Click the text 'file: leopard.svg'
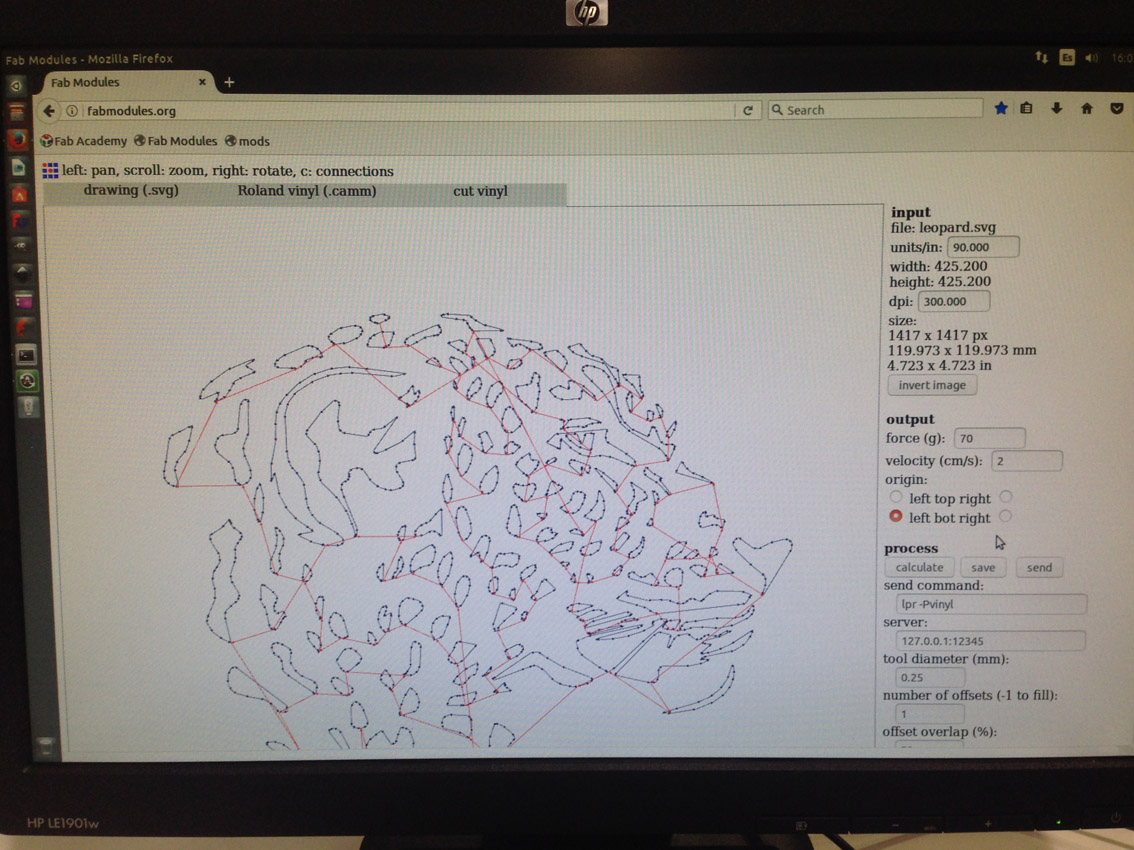The width and height of the screenshot is (1134, 850). [x=943, y=227]
